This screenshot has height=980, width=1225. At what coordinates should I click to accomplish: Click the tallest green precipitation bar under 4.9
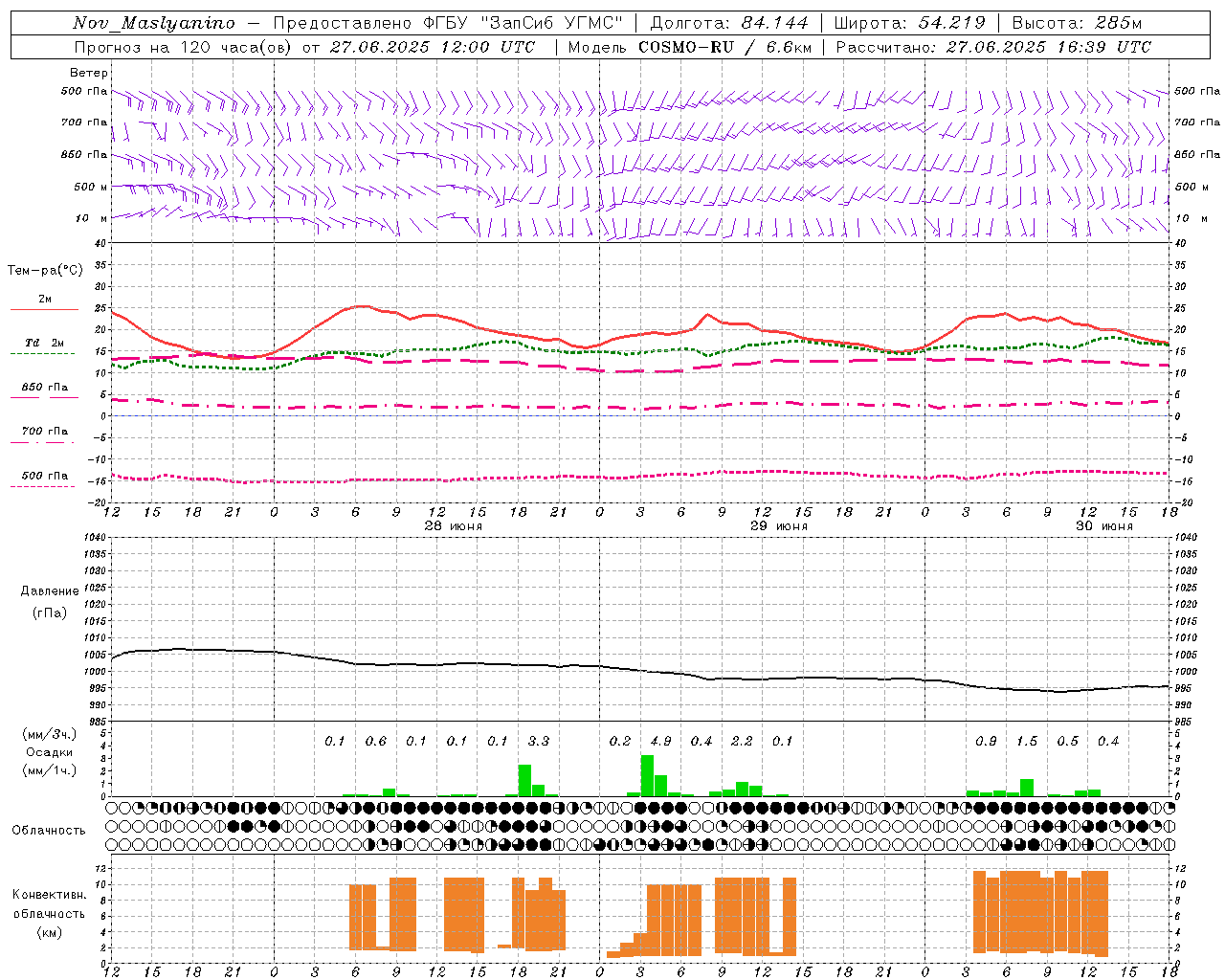tap(647, 776)
